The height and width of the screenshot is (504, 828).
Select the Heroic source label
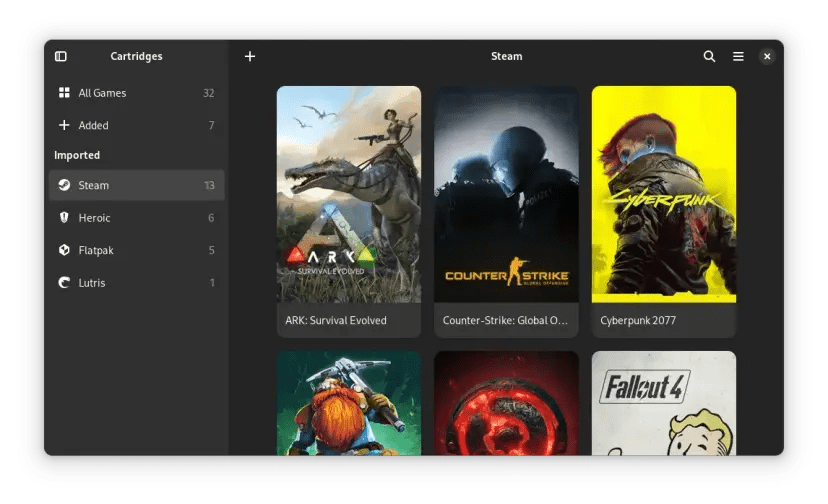coord(94,218)
